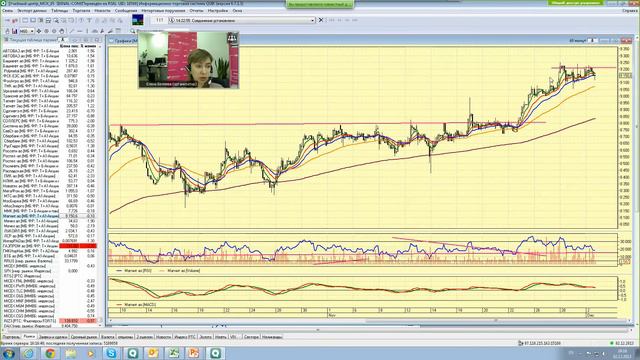Open the Настройки menu
This screenshot has width=640, height=360.
(x=218, y=11)
